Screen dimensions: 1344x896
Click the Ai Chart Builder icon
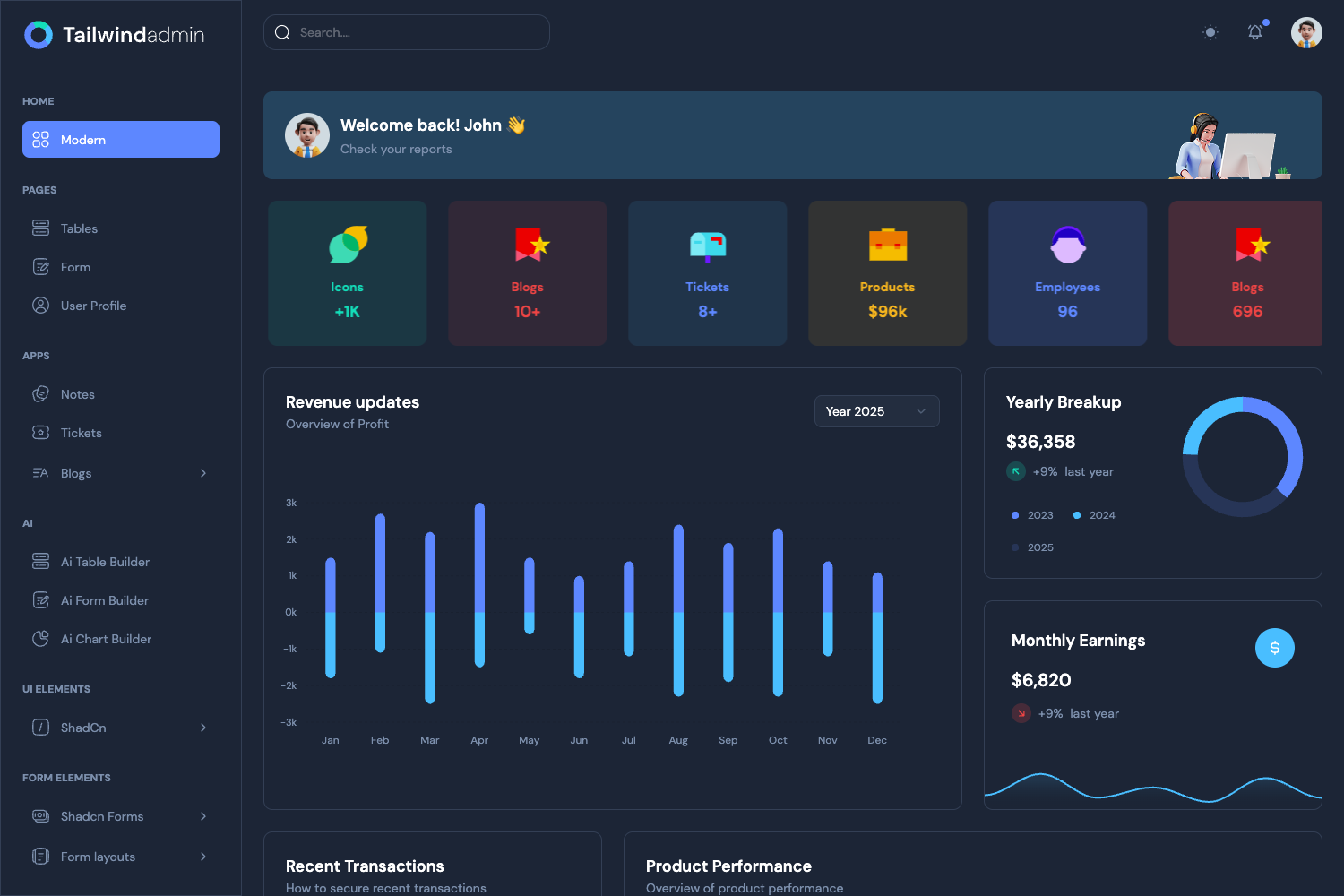click(x=40, y=639)
